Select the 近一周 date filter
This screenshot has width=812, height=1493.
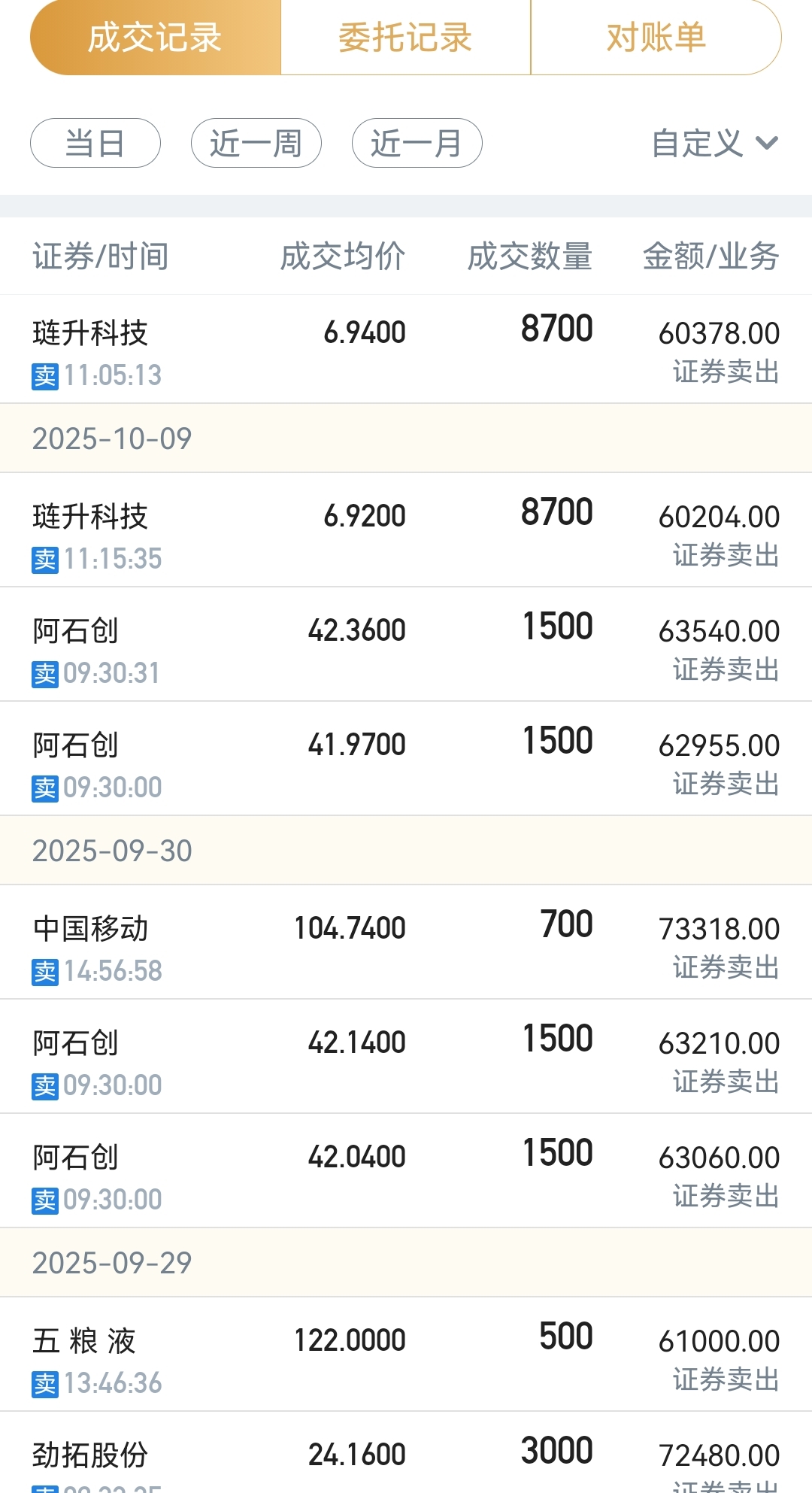[x=256, y=143]
